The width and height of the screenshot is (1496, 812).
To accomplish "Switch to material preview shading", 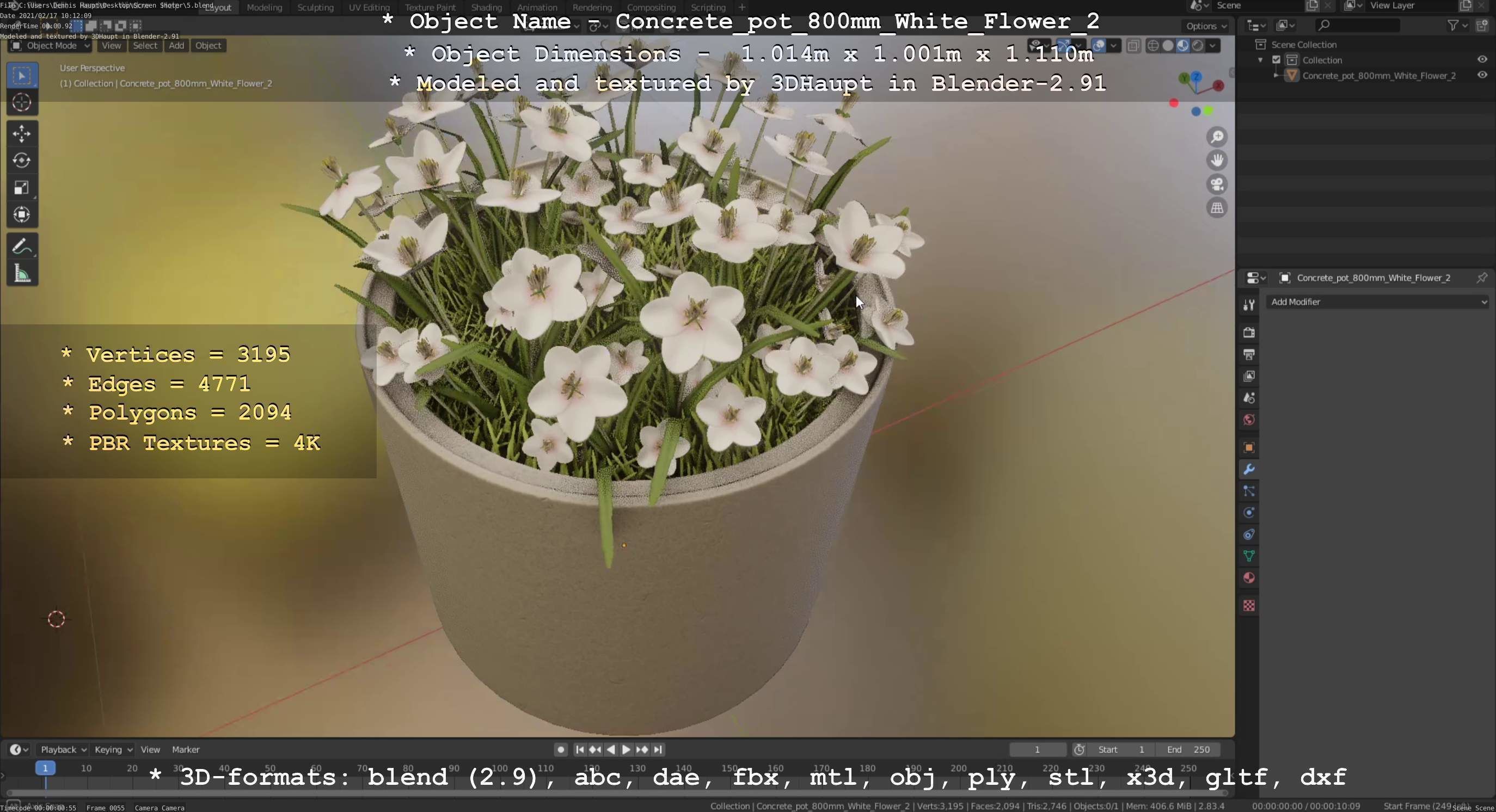I will point(1182,45).
